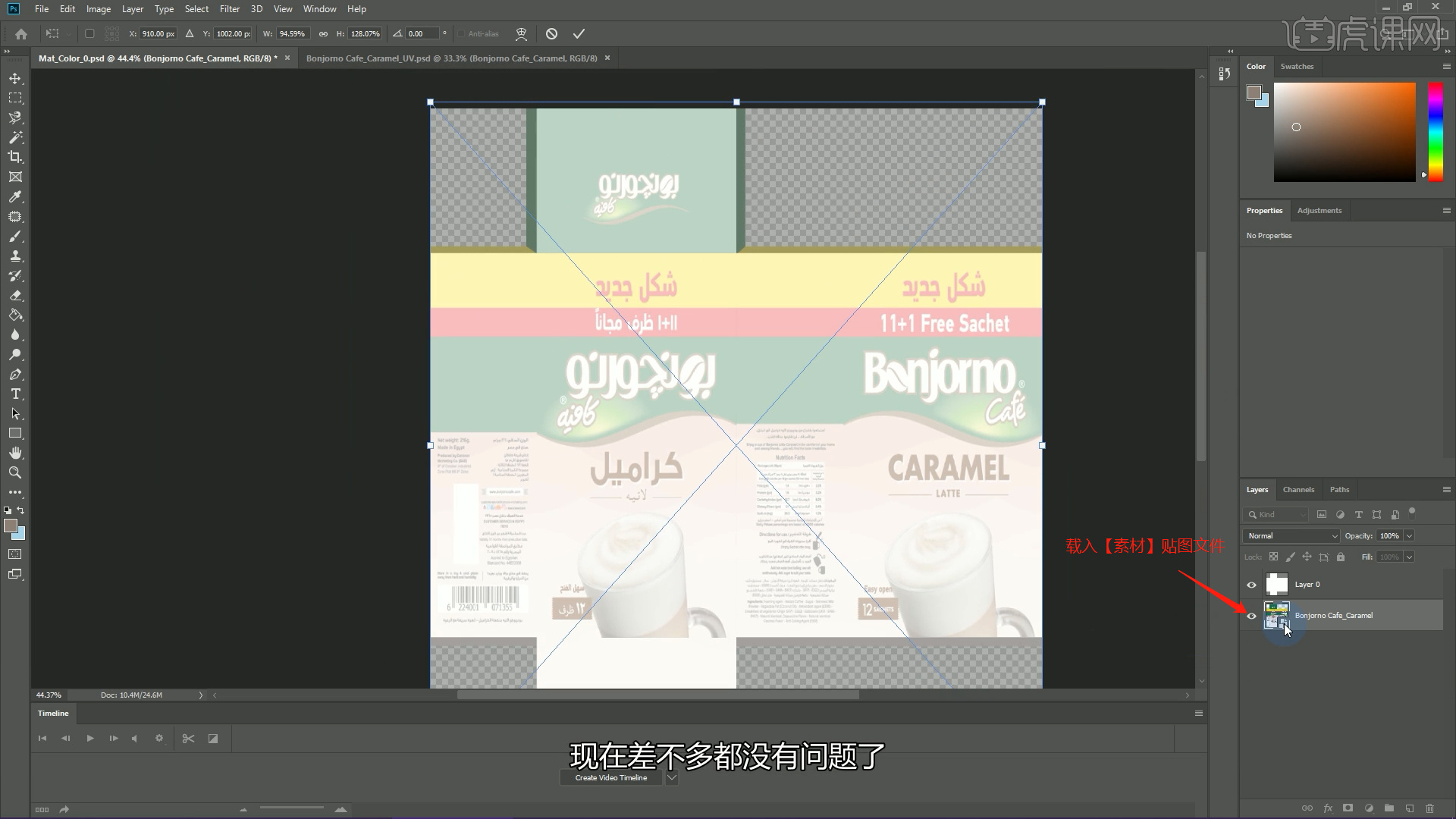The height and width of the screenshot is (819, 1456).
Task: Switch to warp mode icon
Action: [x=521, y=33]
